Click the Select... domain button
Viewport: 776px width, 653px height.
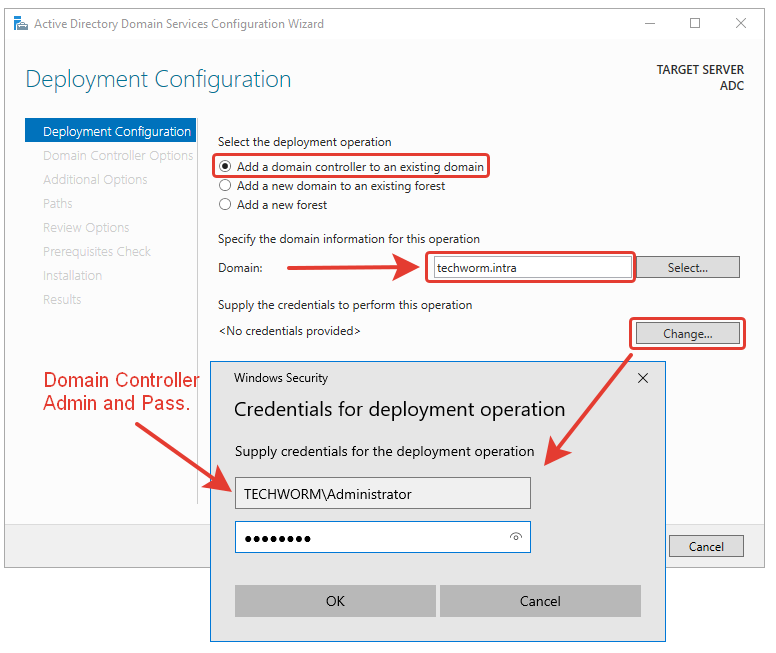687,267
